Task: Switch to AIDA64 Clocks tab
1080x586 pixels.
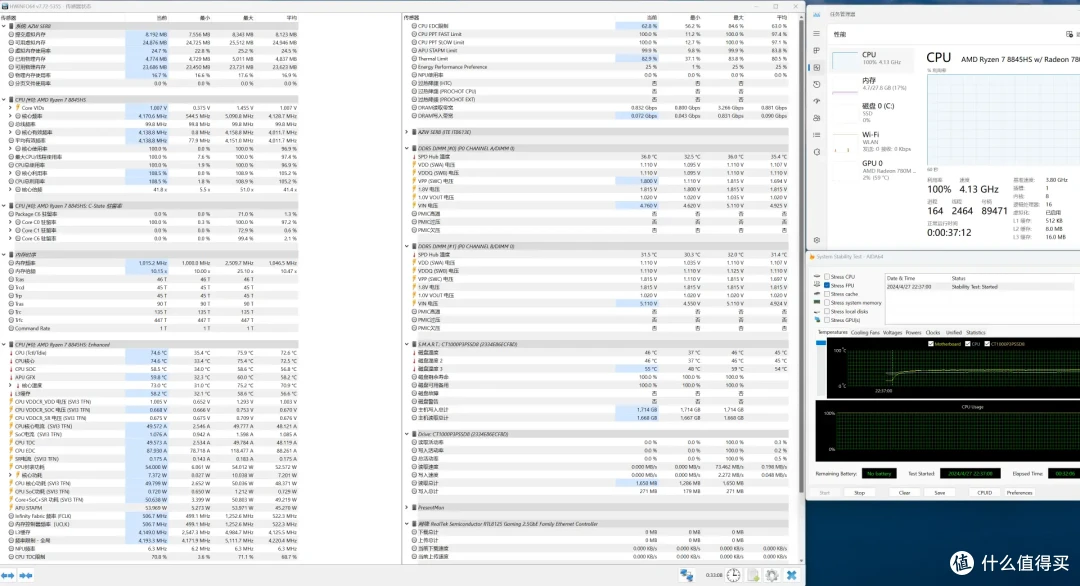Action: coord(933,333)
